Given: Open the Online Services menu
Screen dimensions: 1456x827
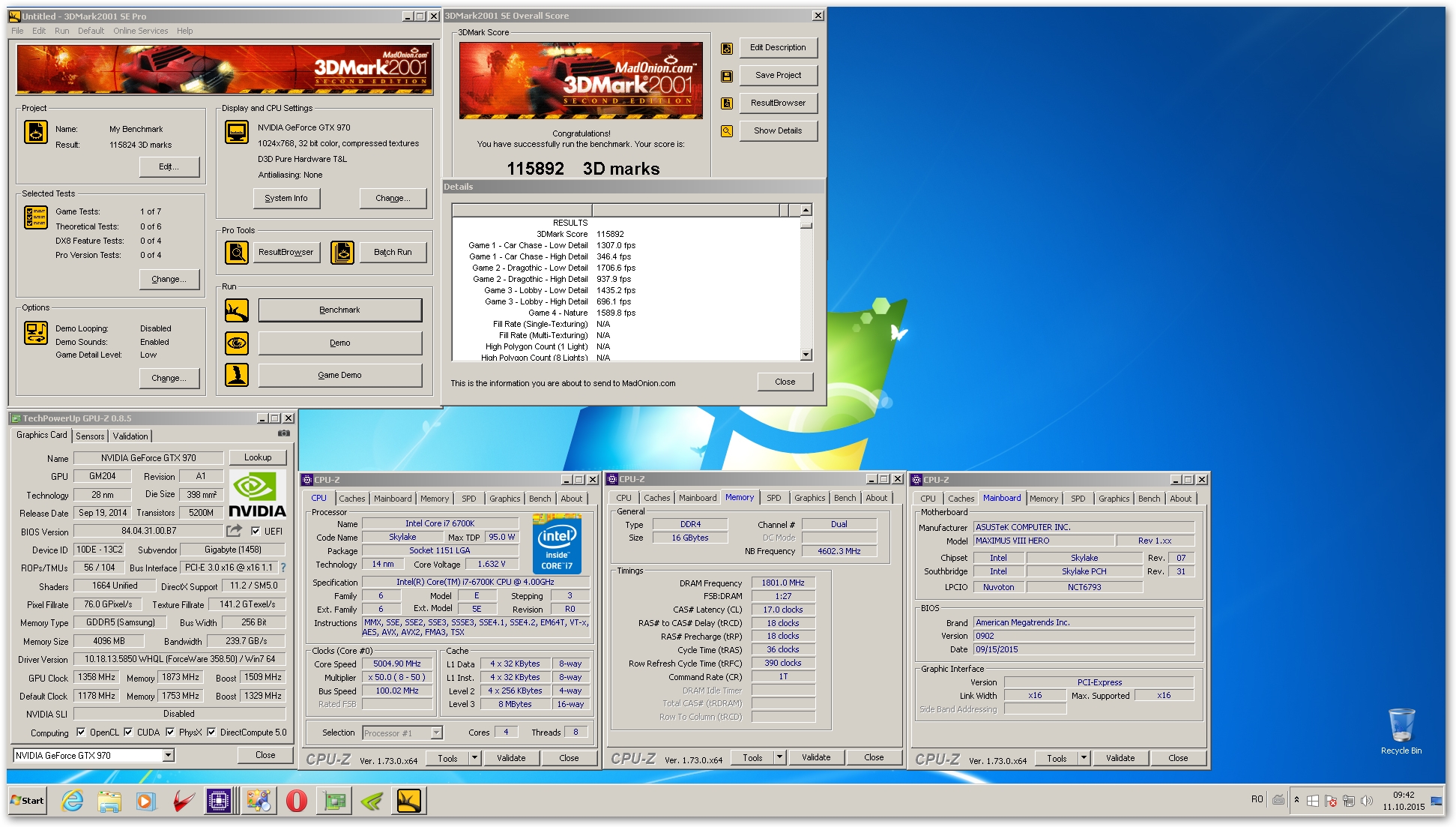Looking at the screenshot, I should [141, 31].
